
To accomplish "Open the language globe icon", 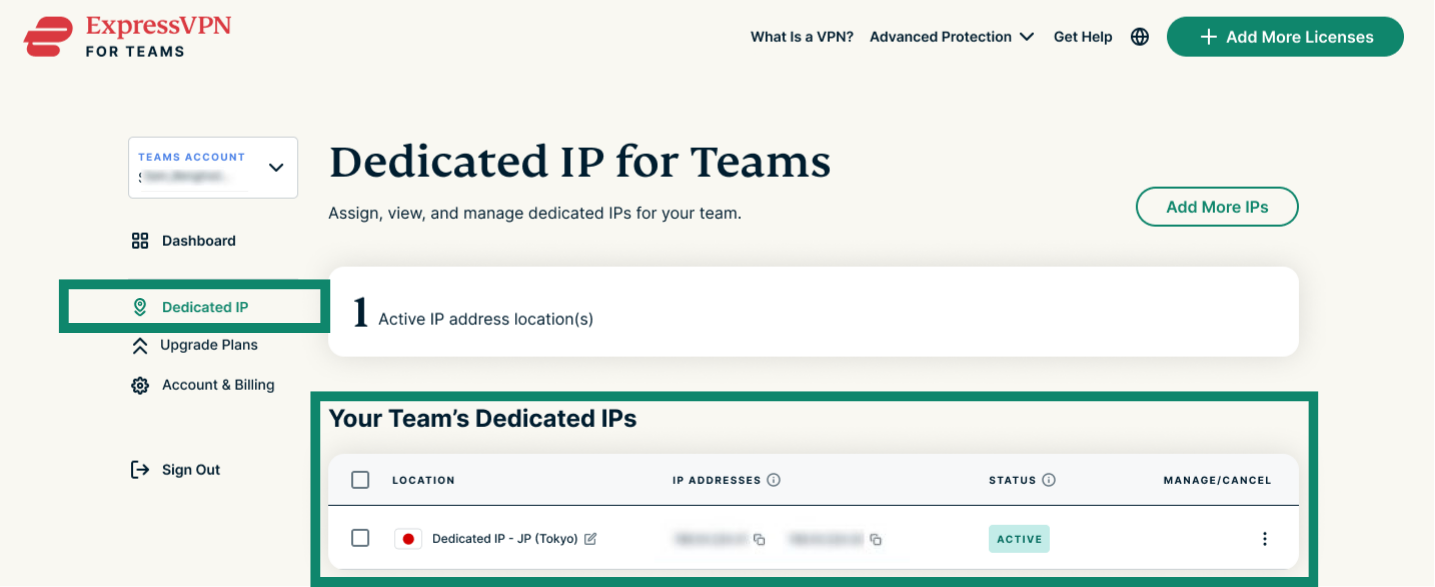I will tap(1140, 37).
